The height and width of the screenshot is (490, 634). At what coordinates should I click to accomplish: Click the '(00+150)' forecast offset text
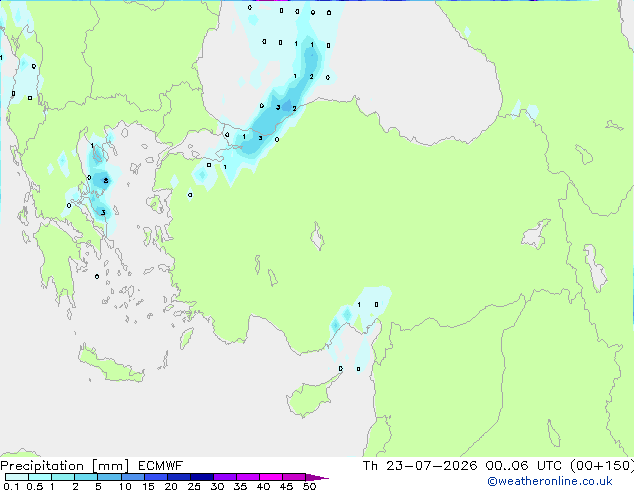coord(602,466)
